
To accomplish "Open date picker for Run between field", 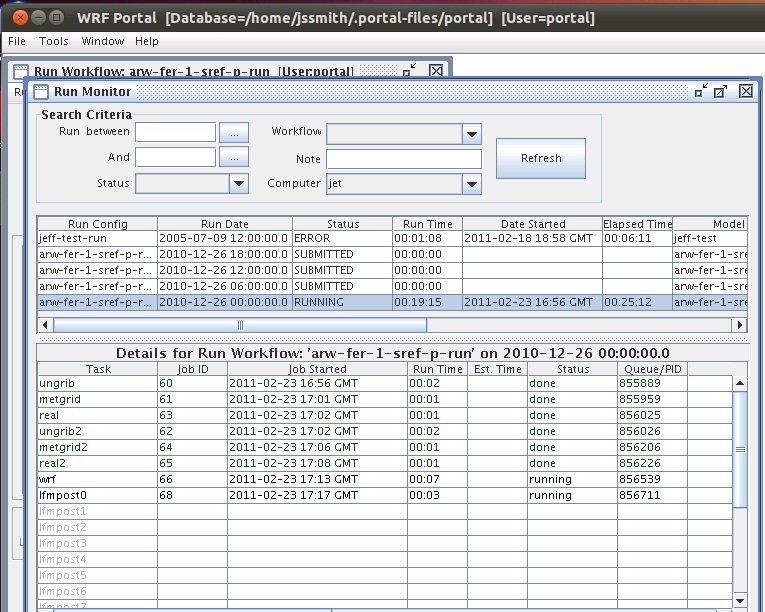I will pos(233,132).
